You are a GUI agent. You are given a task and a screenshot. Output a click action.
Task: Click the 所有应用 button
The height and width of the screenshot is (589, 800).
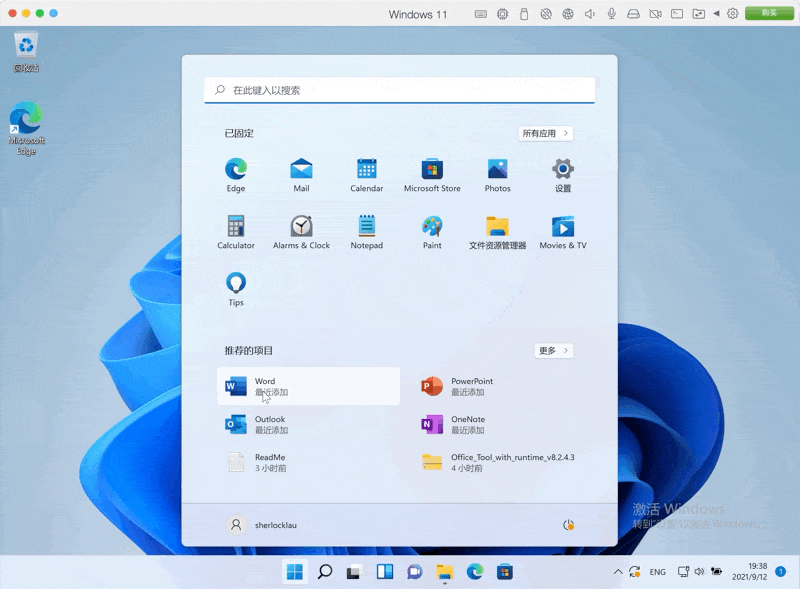[x=545, y=133]
